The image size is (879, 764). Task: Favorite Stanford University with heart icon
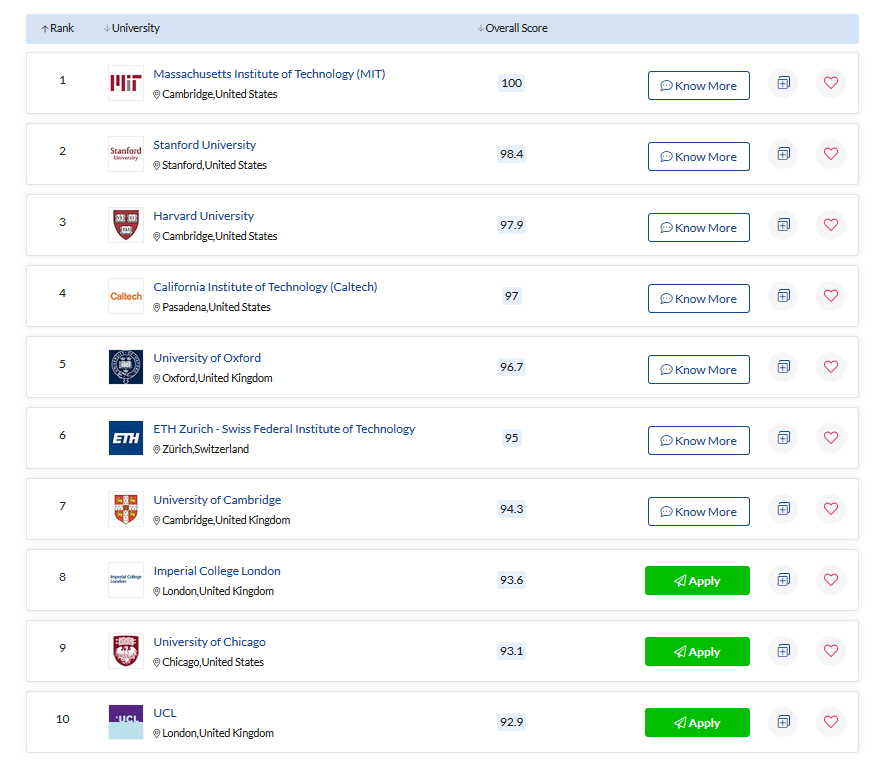click(831, 154)
